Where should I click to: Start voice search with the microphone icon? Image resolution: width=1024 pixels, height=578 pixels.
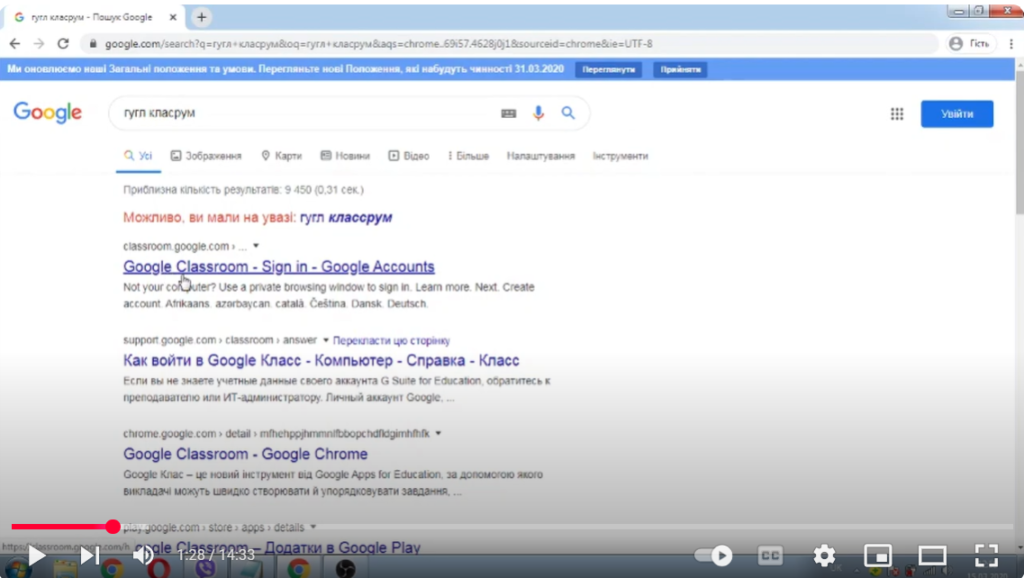pos(538,114)
